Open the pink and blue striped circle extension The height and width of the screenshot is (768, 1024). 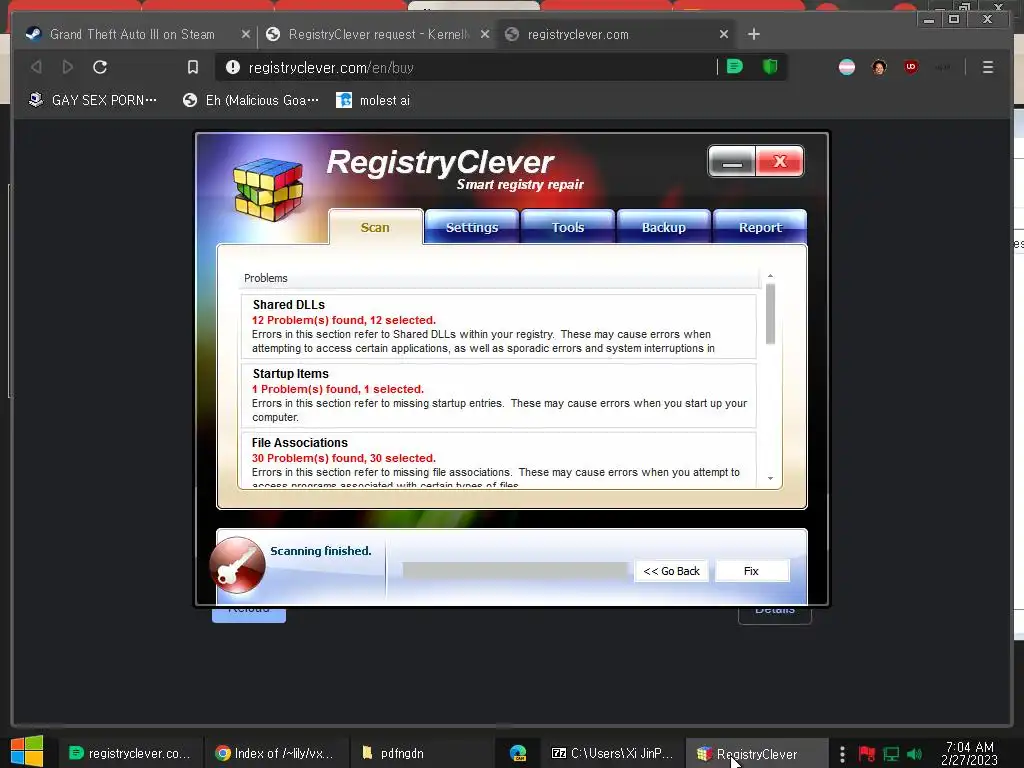click(x=847, y=67)
